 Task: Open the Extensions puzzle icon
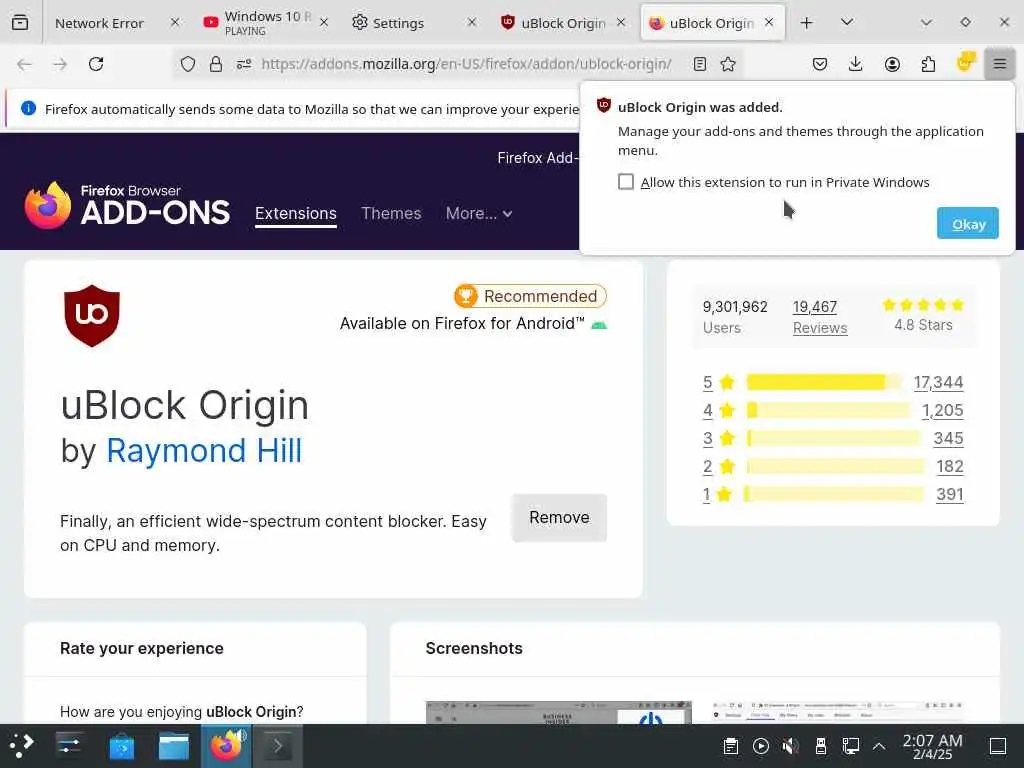point(928,64)
